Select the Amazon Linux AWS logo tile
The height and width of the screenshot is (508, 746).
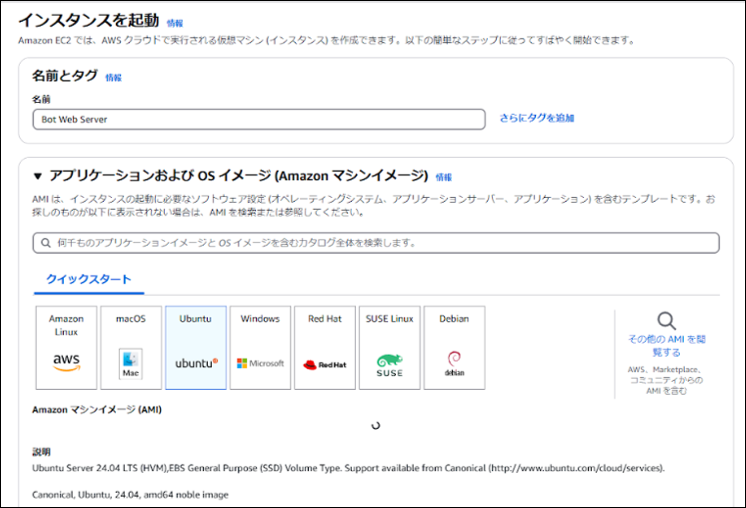(66, 348)
